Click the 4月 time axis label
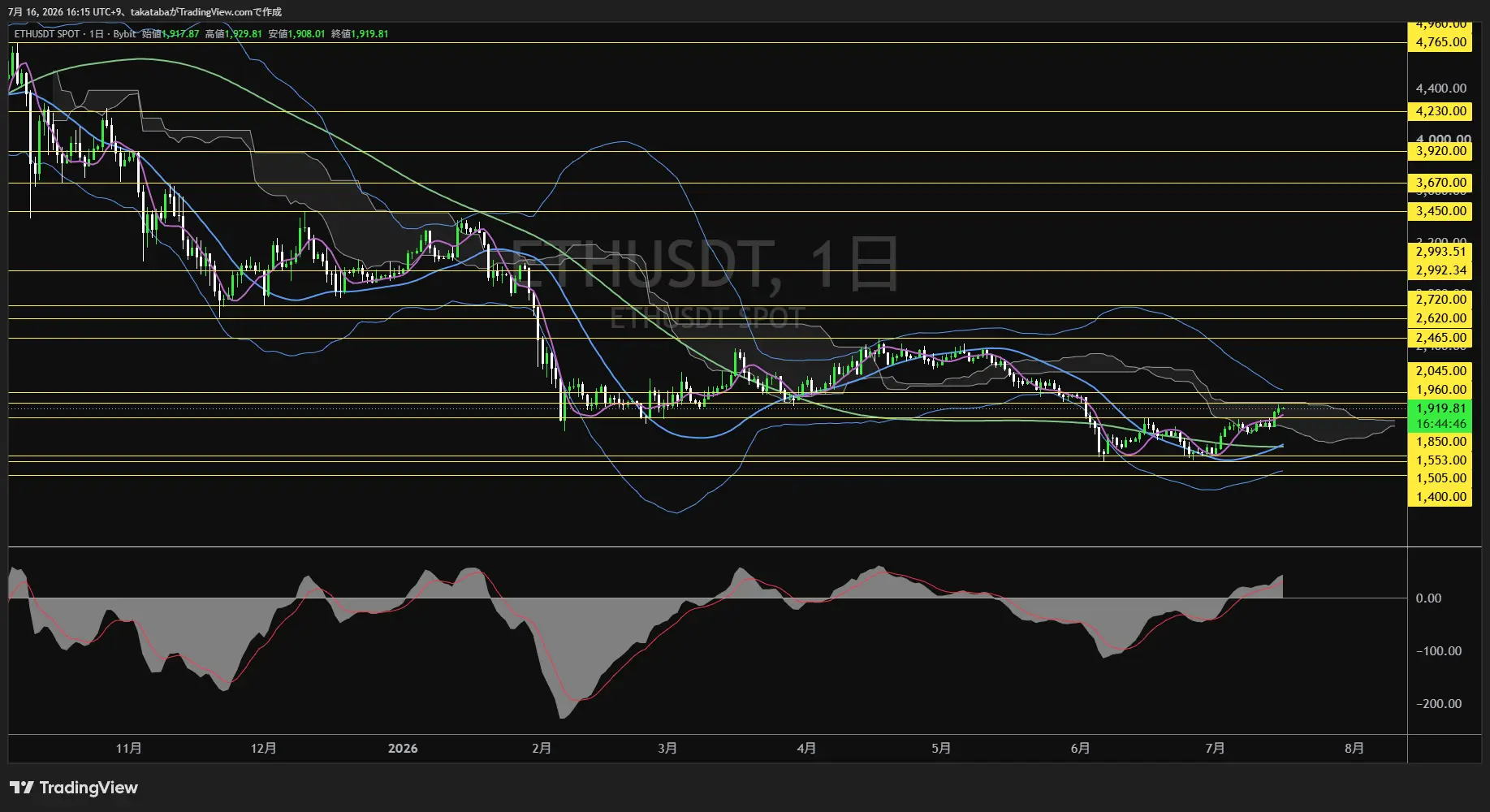Screen dimensions: 1490x812 tap(806, 748)
